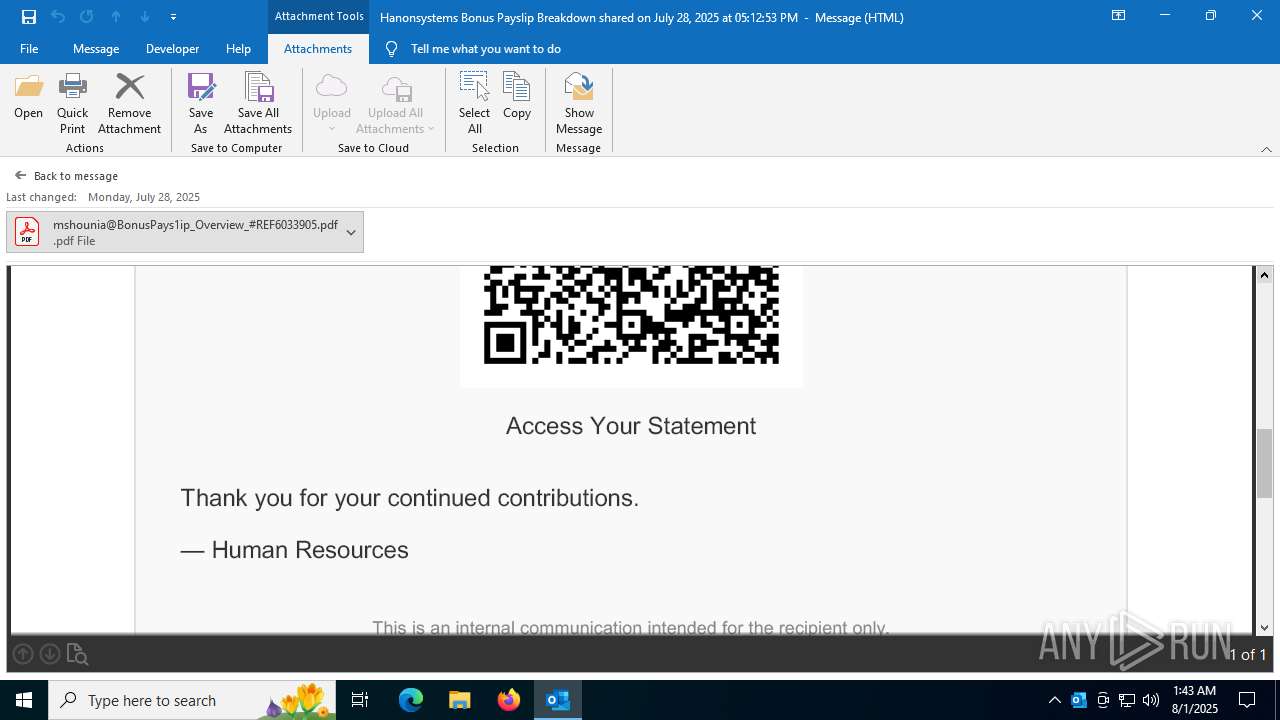The width and height of the screenshot is (1280, 720).
Task: Click Upload All Attachments button
Action: click(395, 103)
